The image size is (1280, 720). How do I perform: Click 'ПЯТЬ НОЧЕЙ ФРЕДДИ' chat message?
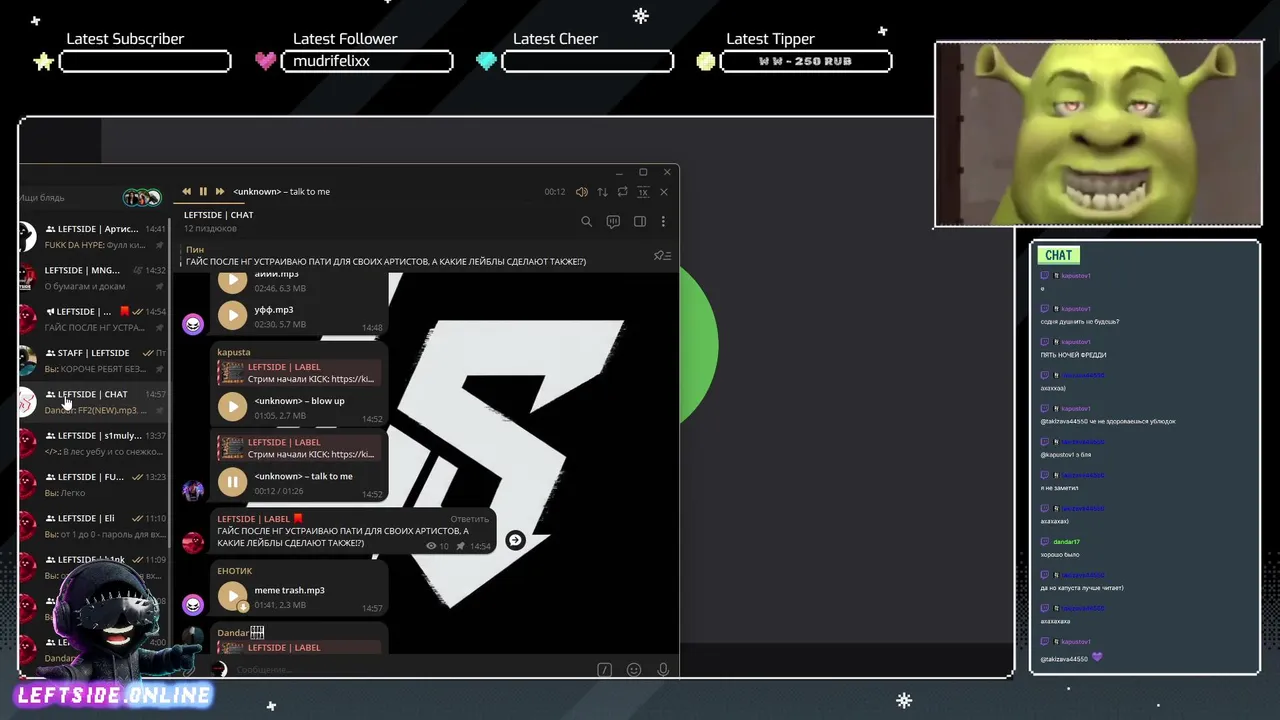(1073, 355)
